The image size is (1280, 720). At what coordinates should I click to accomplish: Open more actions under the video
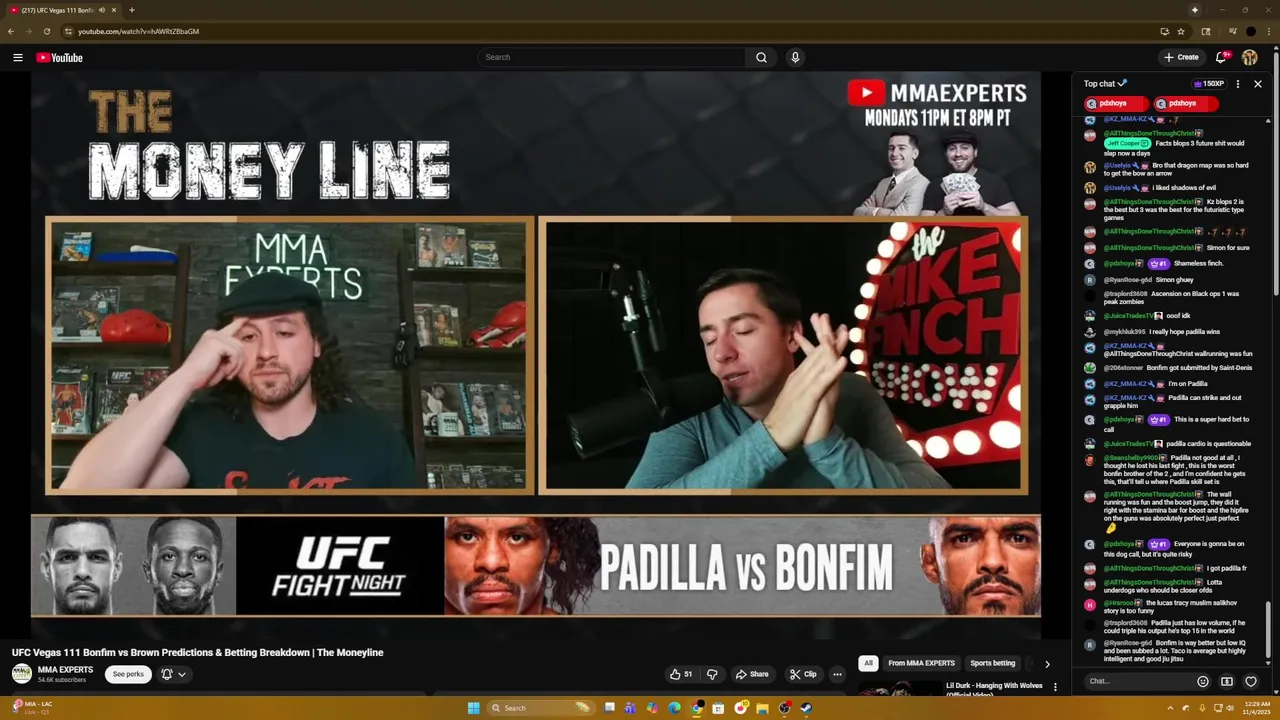pyautogui.click(x=837, y=674)
